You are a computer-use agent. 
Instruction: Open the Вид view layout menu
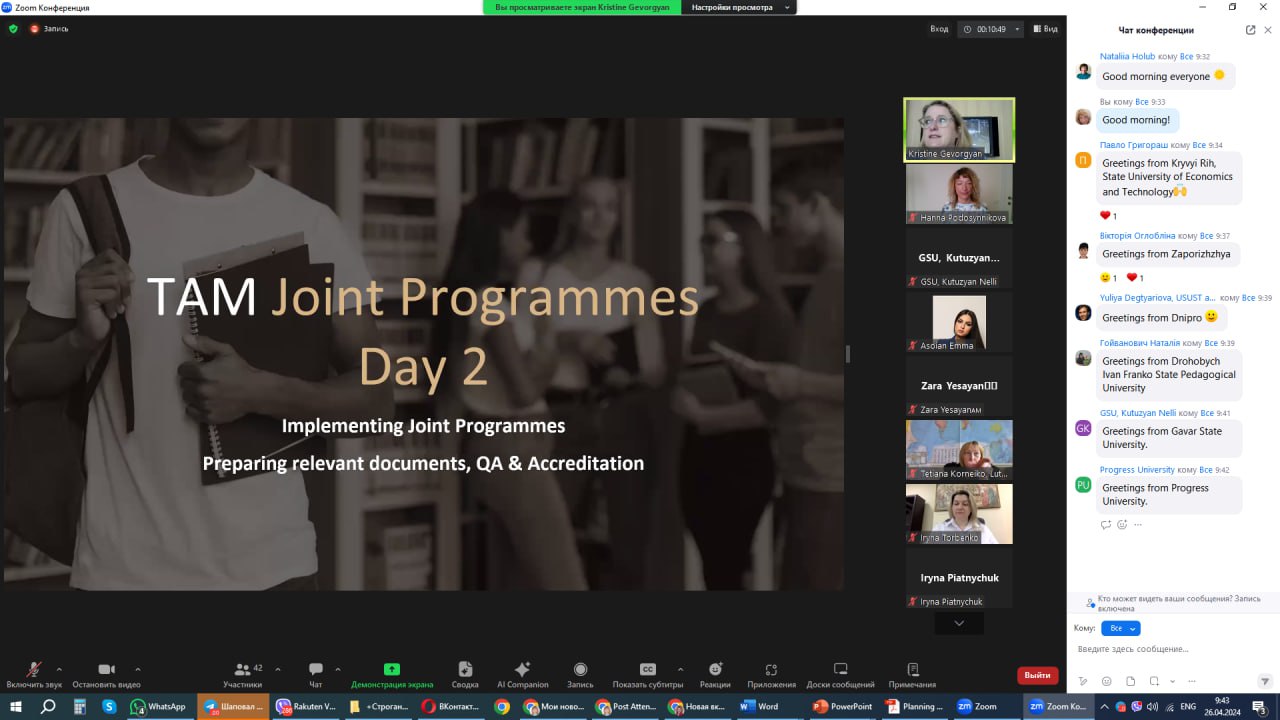pyautogui.click(x=1045, y=29)
